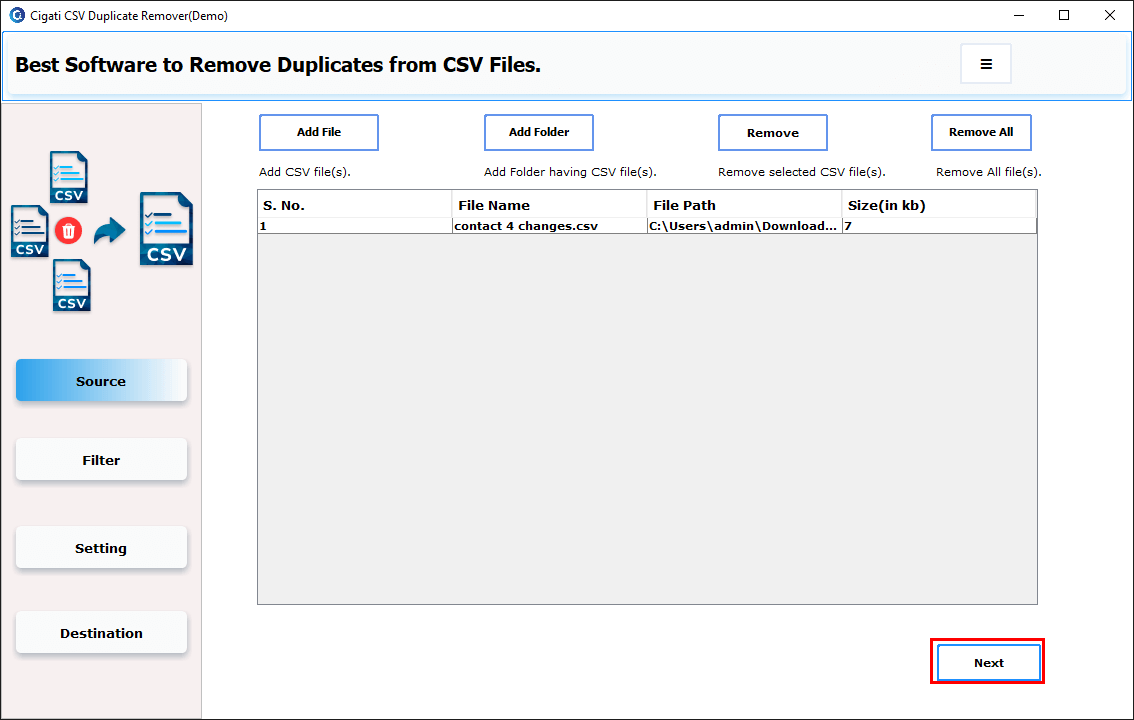The image size is (1134, 720).
Task: Select the S. No. column header
Action: [x=354, y=205]
